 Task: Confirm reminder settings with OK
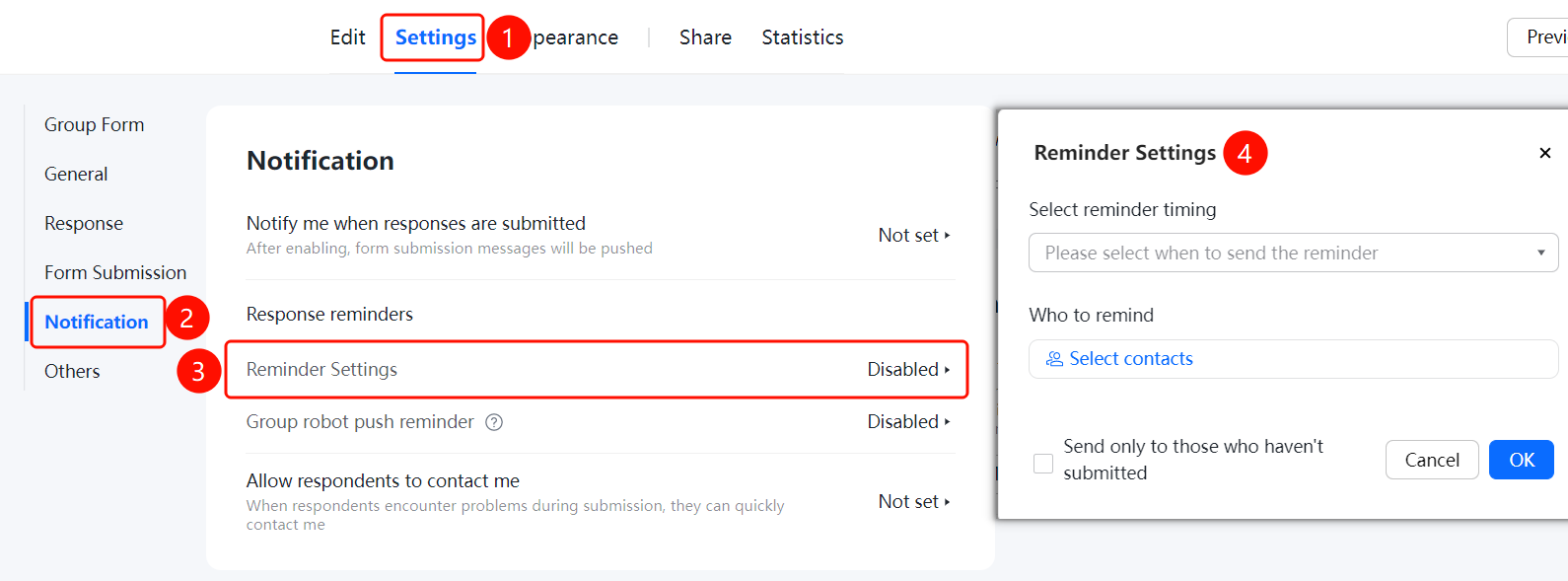click(1522, 460)
